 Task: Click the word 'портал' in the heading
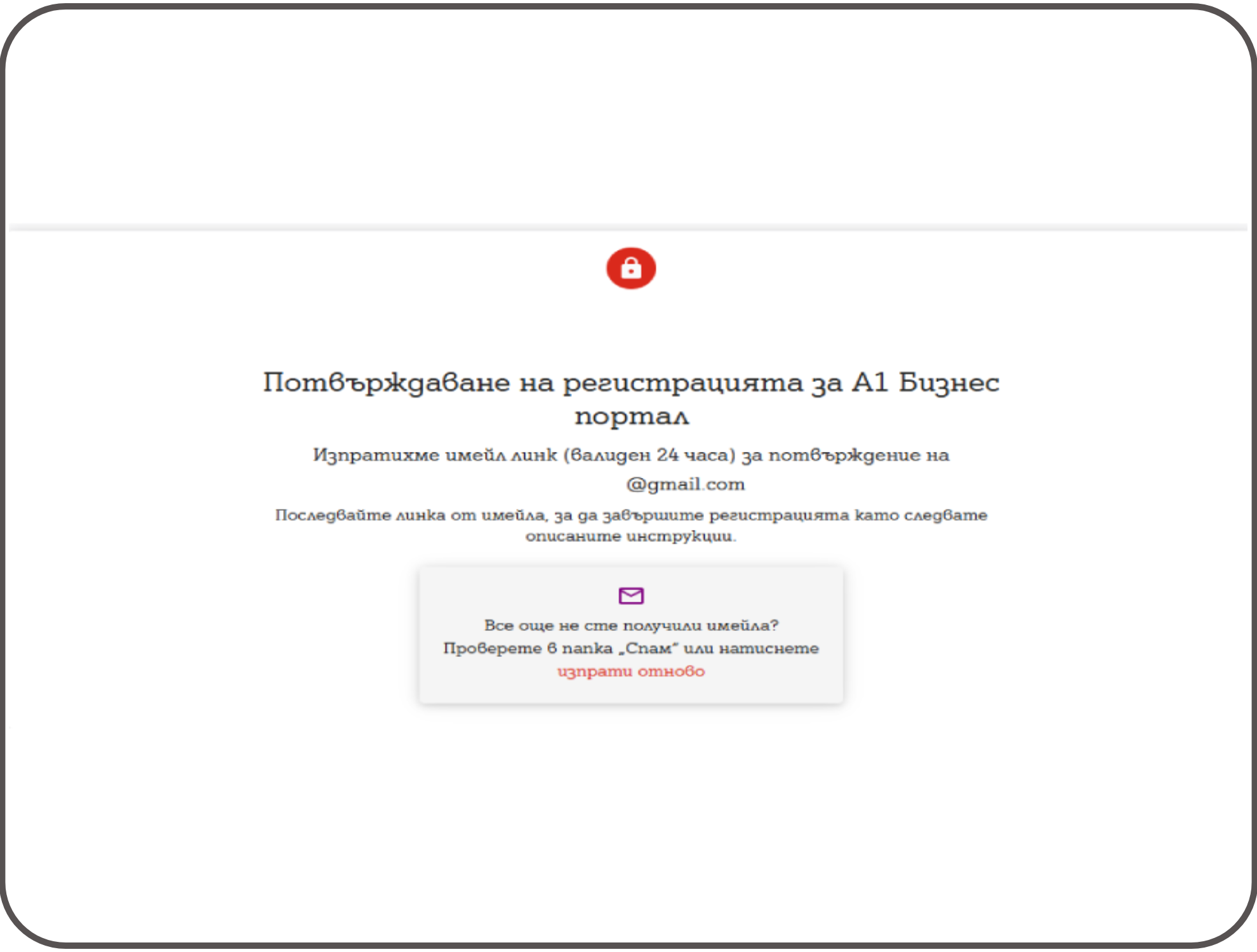[630, 416]
